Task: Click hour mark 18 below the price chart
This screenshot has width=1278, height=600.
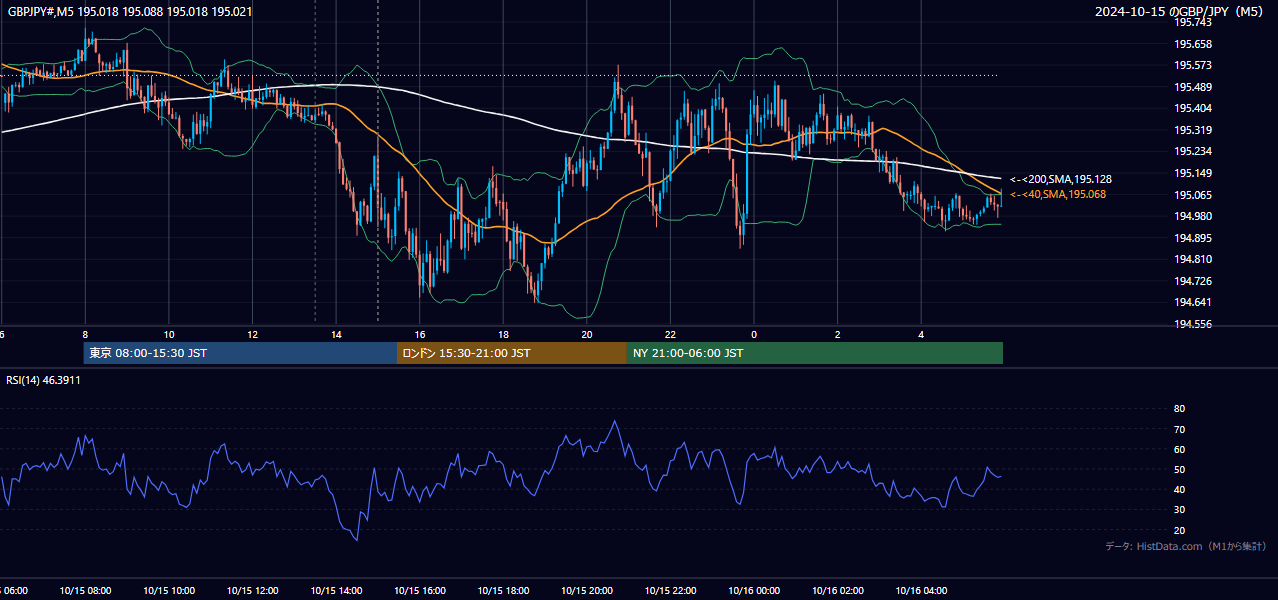Action: pyautogui.click(x=503, y=335)
